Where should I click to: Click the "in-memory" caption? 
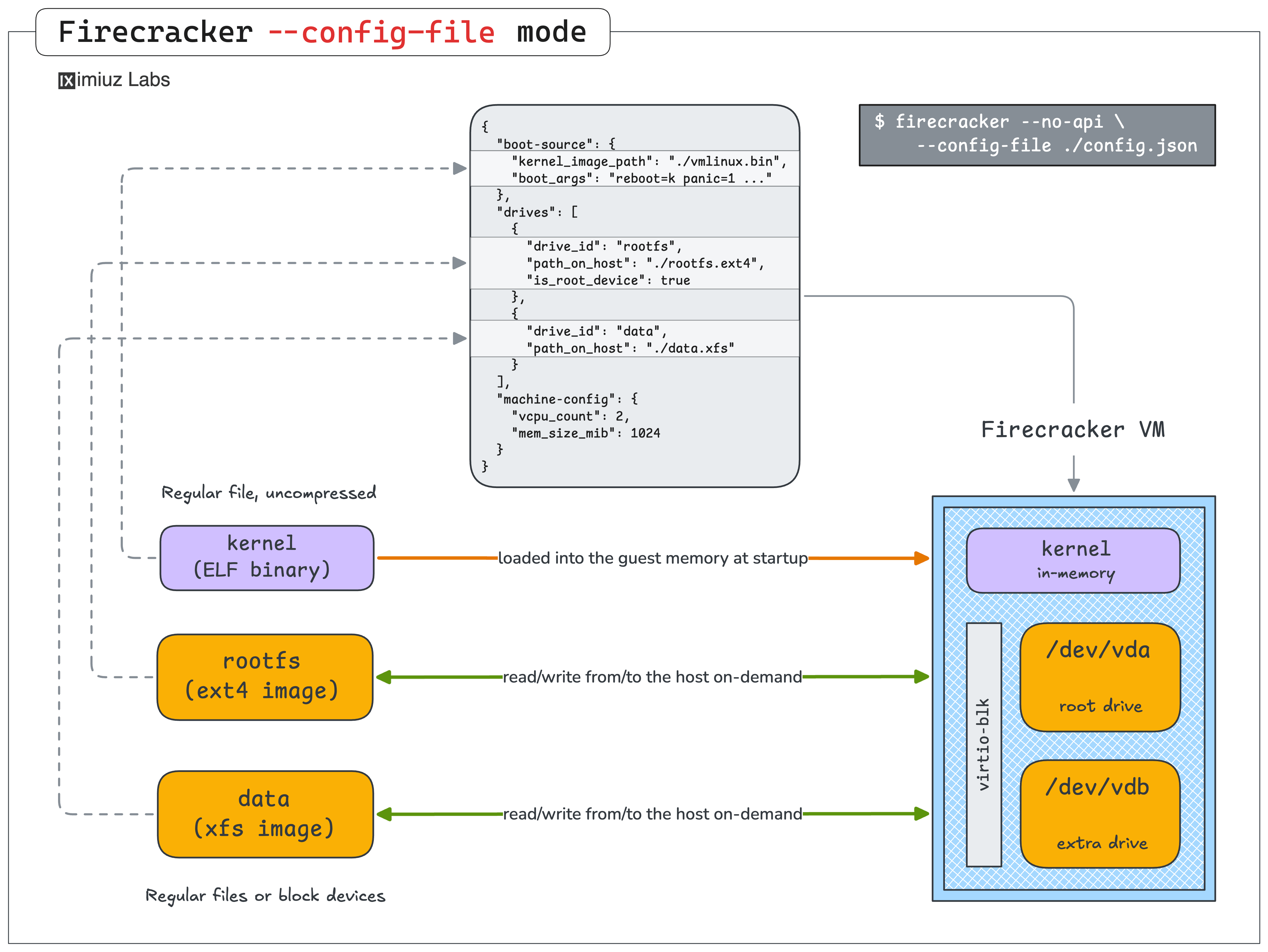(x=1075, y=574)
